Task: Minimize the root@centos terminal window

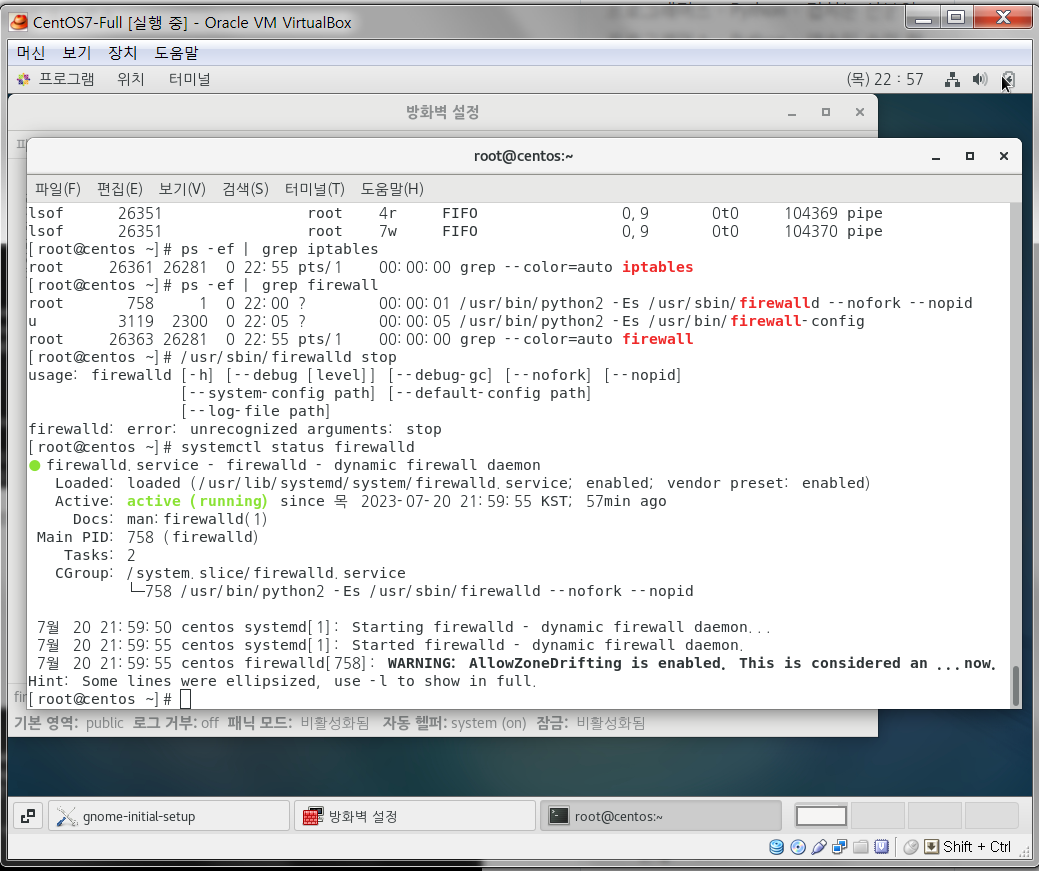Action: [936, 156]
